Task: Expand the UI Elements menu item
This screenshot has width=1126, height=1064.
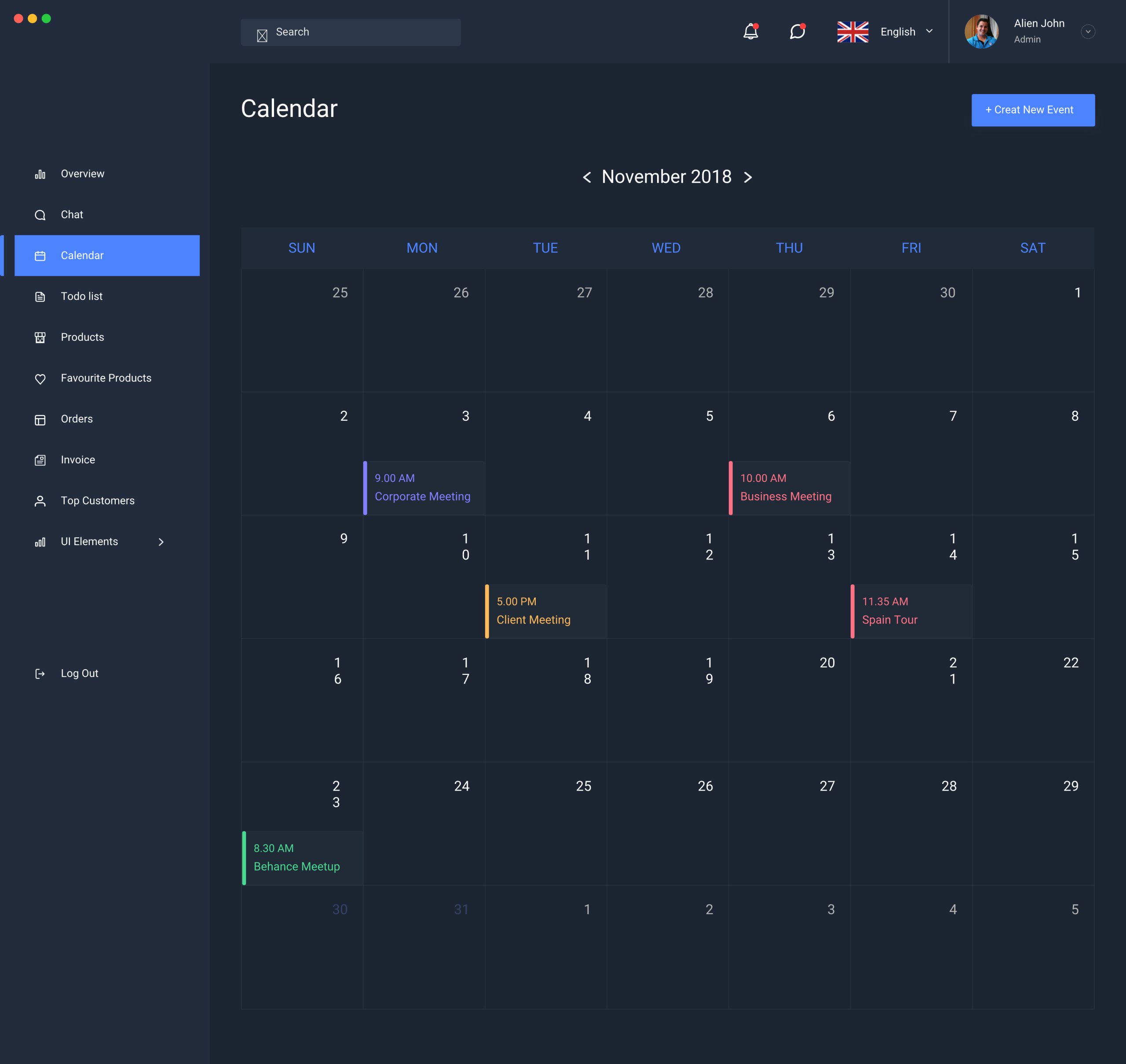Action: click(160, 541)
